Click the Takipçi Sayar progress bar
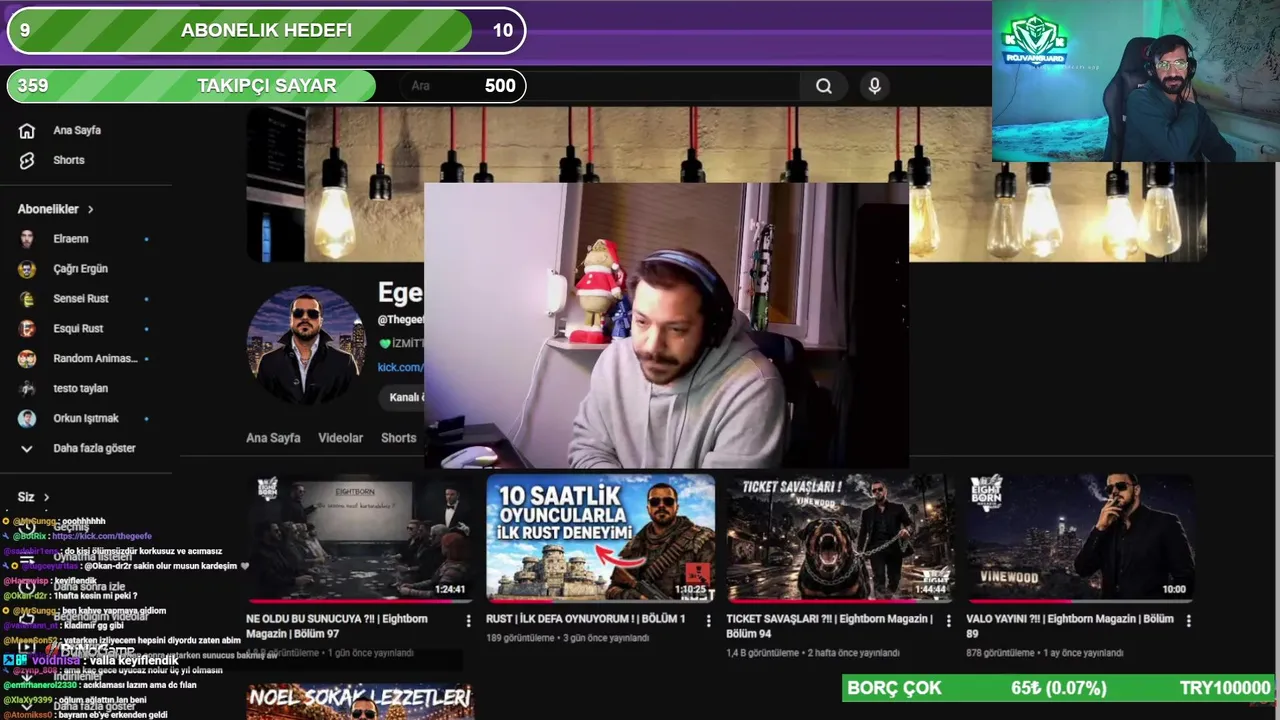 coord(267,86)
